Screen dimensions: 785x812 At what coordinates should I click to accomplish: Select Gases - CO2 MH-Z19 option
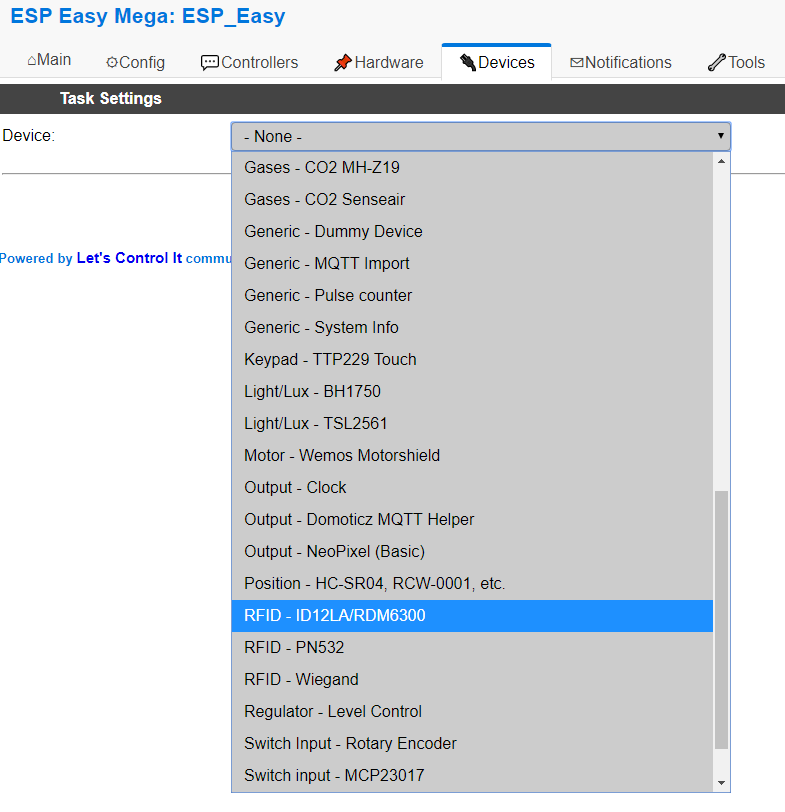[322, 167]
